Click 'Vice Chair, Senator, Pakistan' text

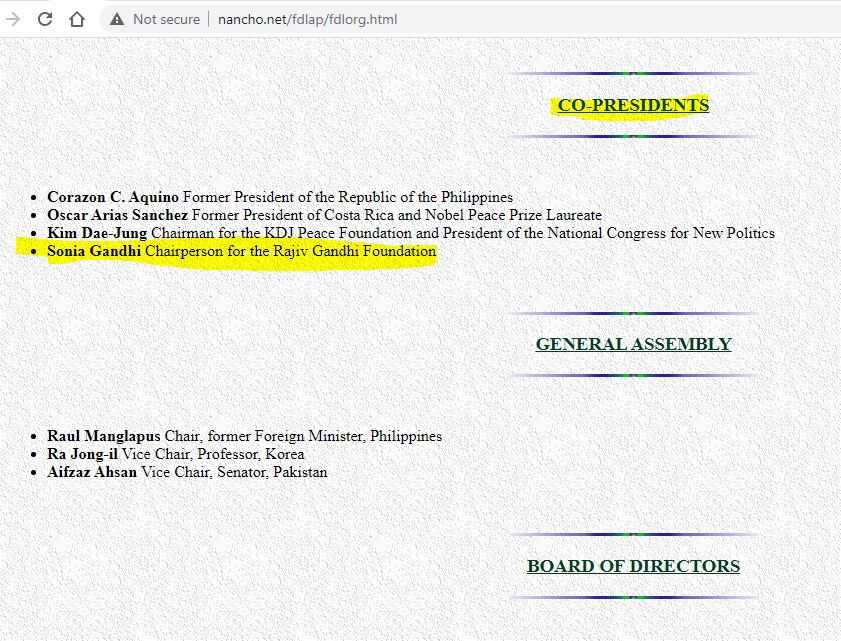point(234,472)
